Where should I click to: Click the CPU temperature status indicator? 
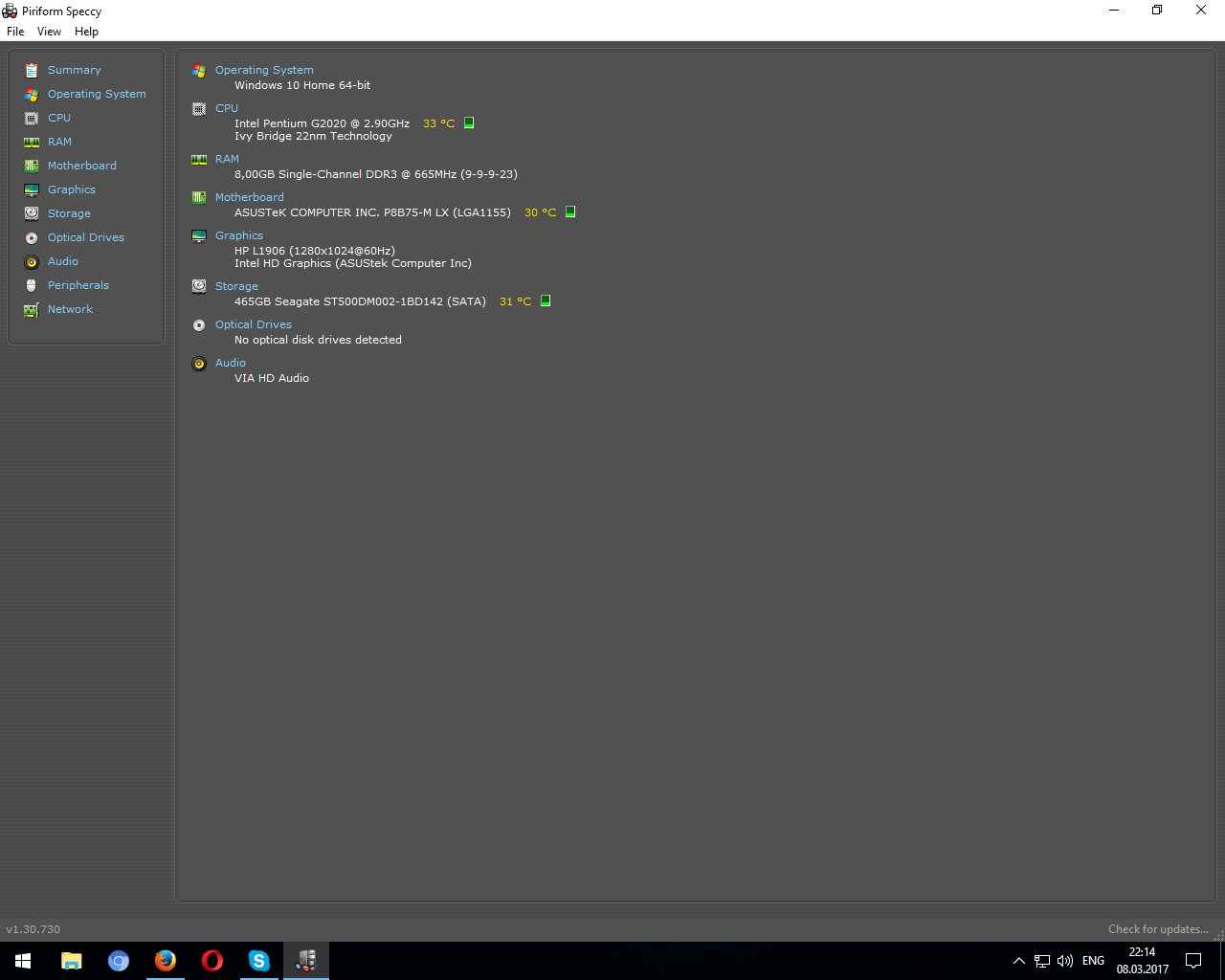coord(469,122)
